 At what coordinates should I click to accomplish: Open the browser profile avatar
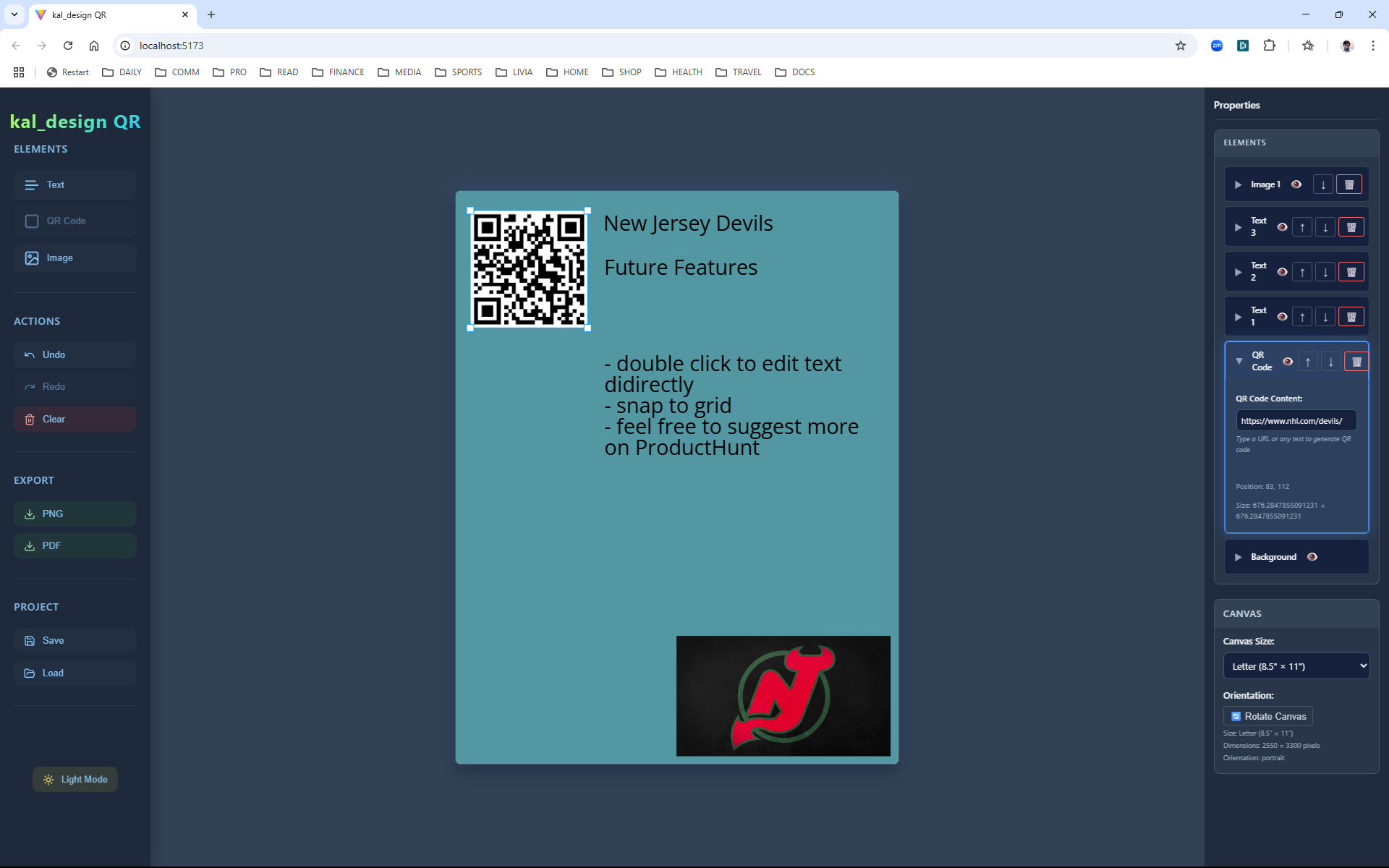[1346, 46]
